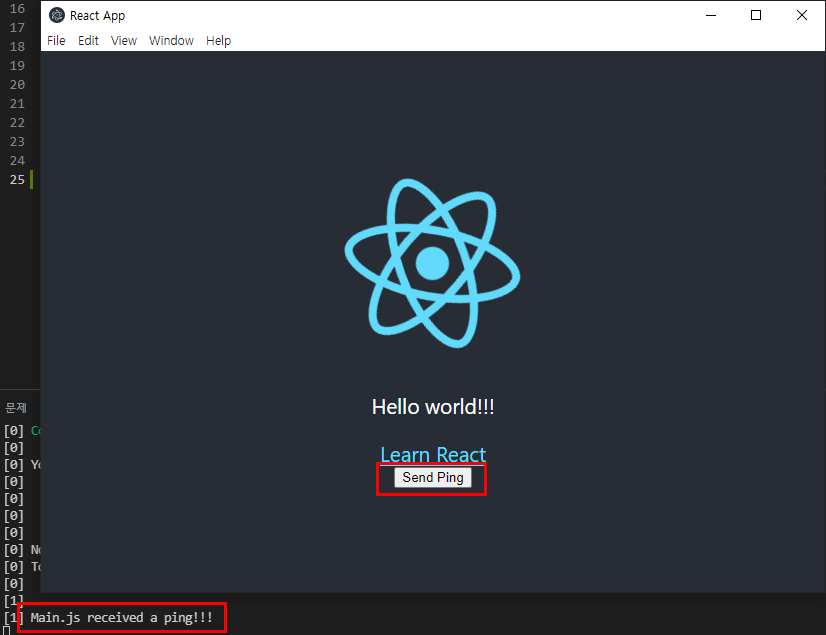Viewport: 826px width, 635px height.
Task: Click line number 25 in the editor gutter
Action: pyautogui.click(x=17, y=180)
